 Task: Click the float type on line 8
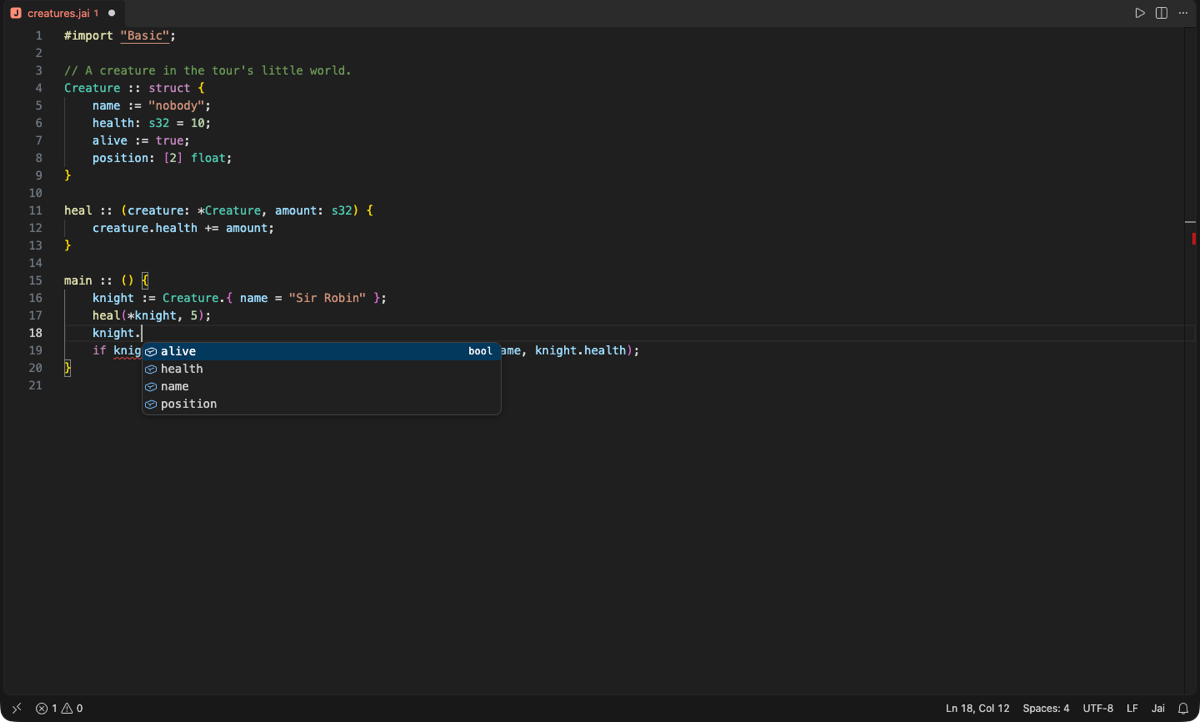click(x=208, y=158)
